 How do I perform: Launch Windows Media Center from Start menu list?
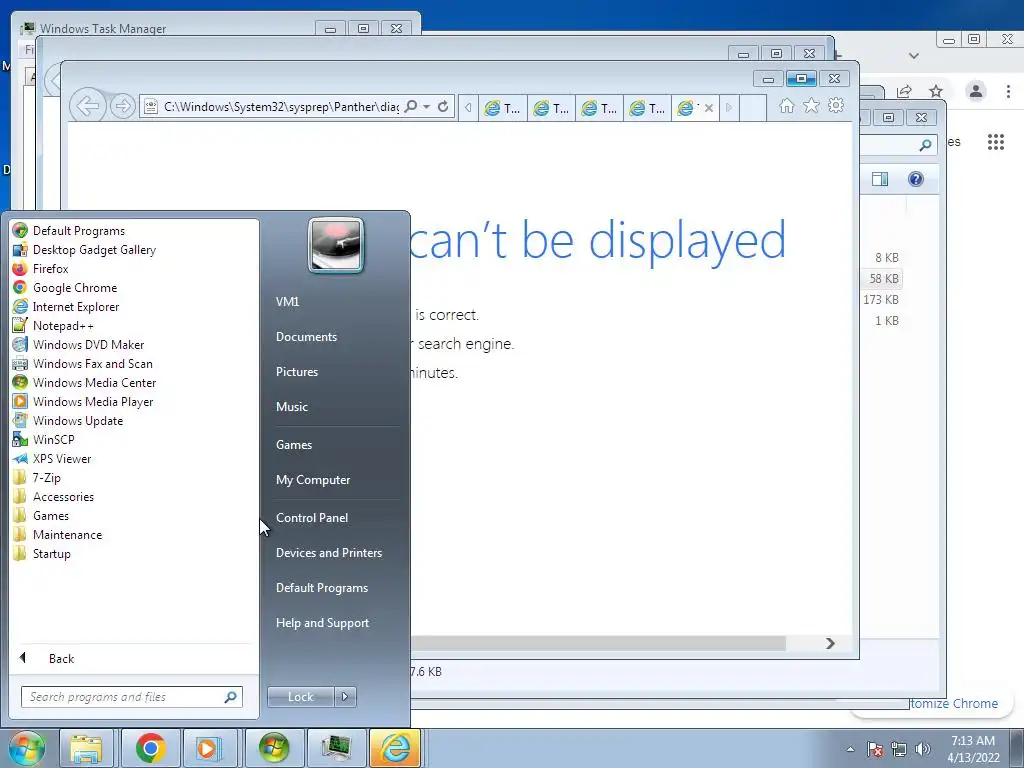click(94, 382)
